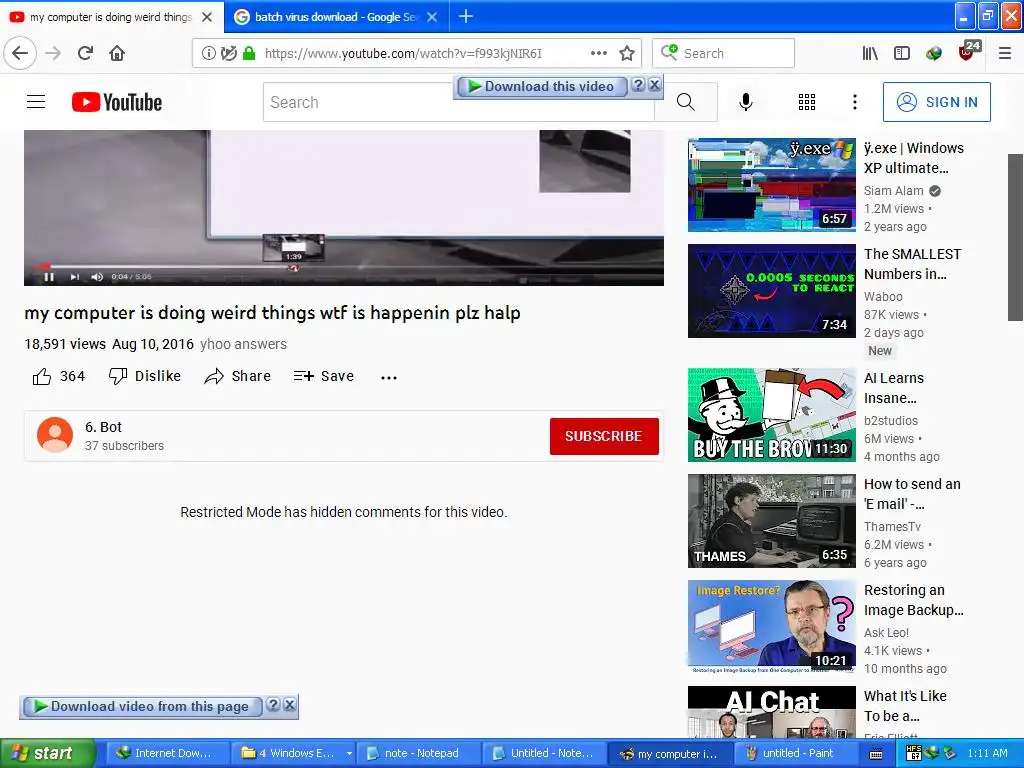The height and width of the screenshot is (768, 1024).
Task: Go back to the previous page in the browser
Action: [20, 53]
